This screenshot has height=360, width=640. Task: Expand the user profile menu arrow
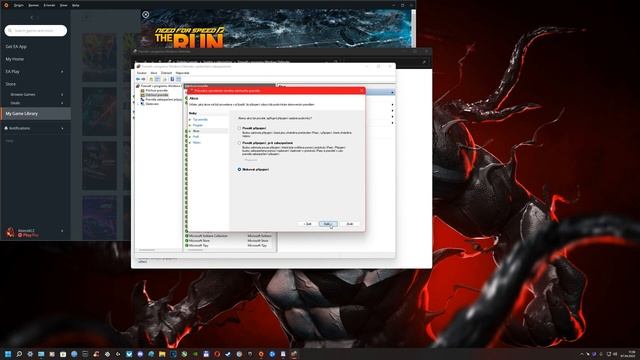click(62, 231)
